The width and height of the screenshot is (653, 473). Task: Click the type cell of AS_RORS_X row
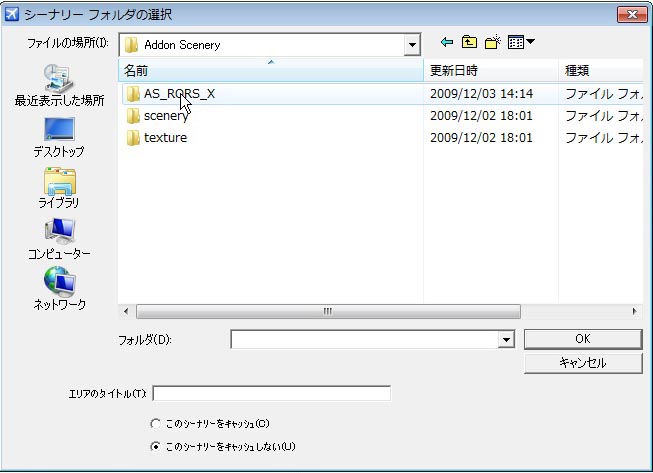pos(604,94)
